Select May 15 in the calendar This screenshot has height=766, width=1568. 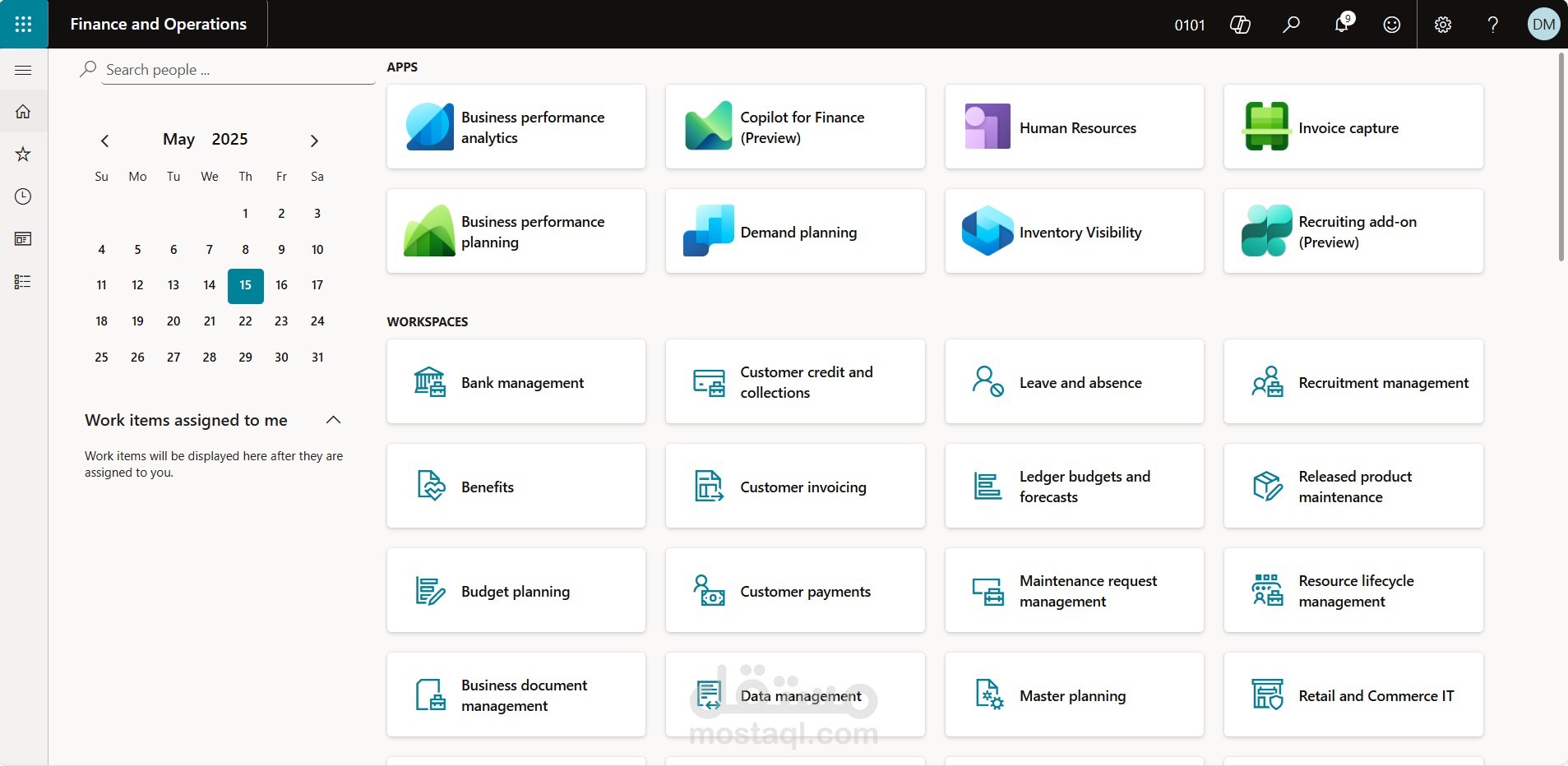point(246,286)
